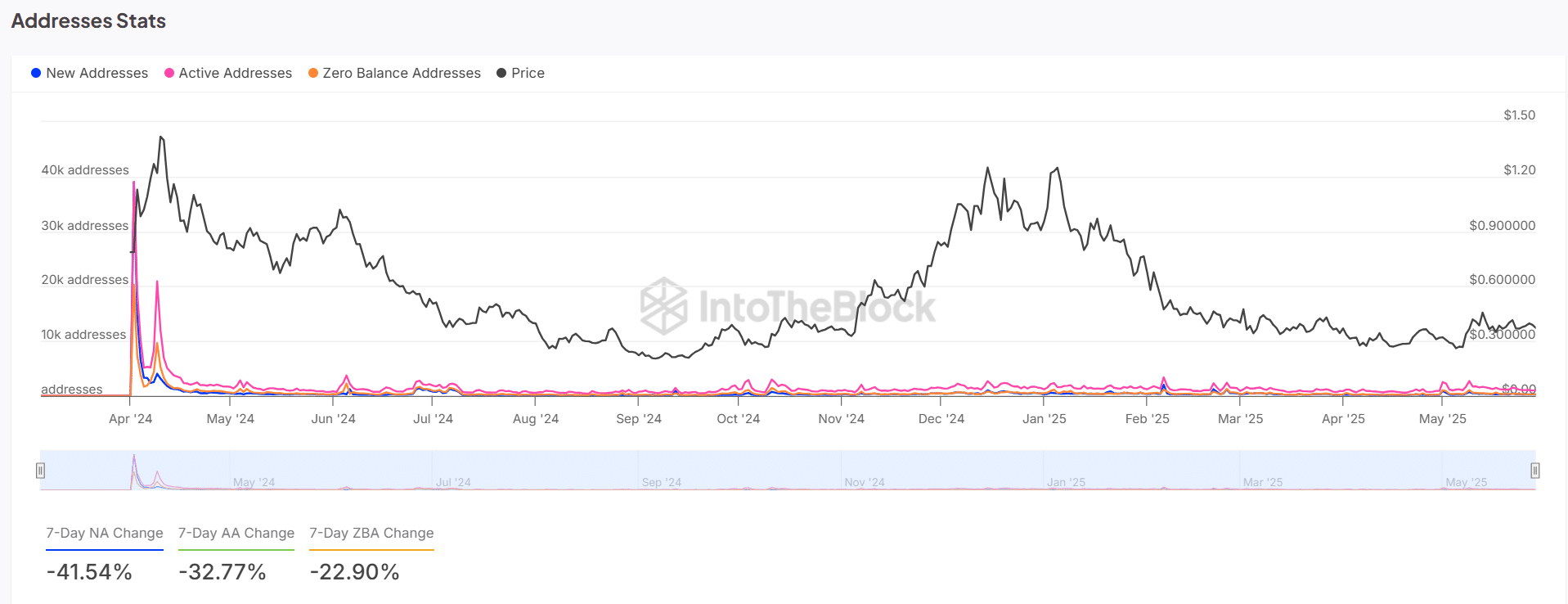The image size is (1568, 604).
Task: Select the 7-Day ZBA Change tab
Action: (x=371, y=533)
